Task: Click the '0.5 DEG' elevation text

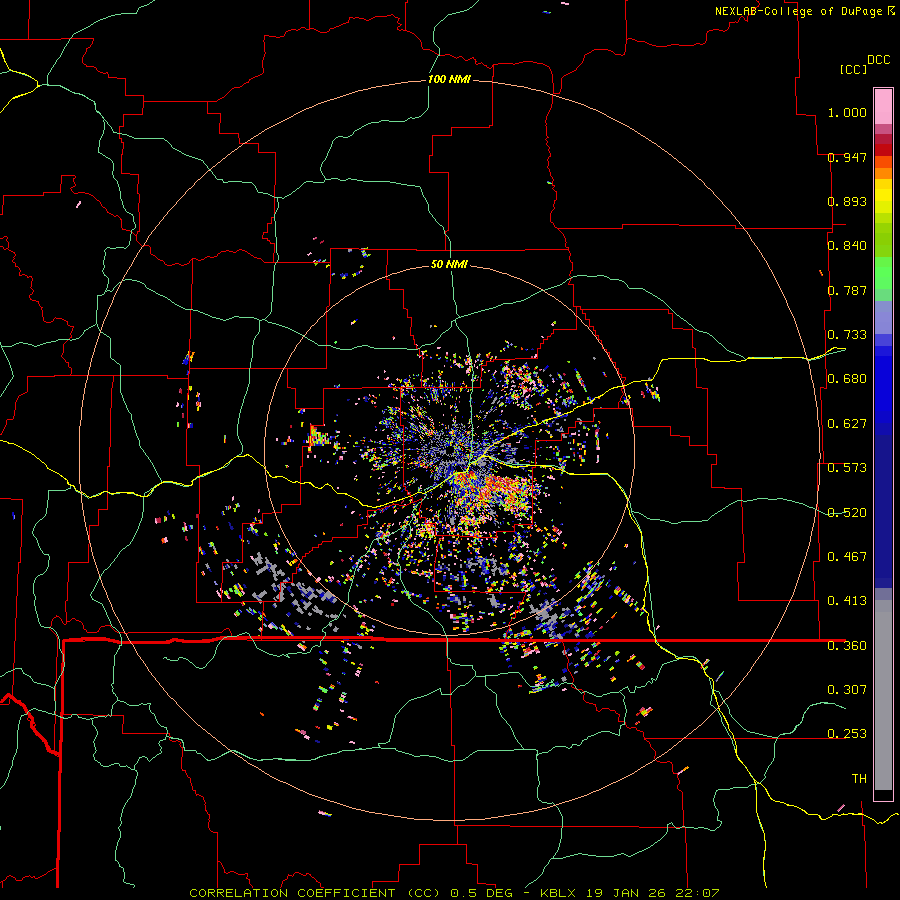Action: pos(481,893)
